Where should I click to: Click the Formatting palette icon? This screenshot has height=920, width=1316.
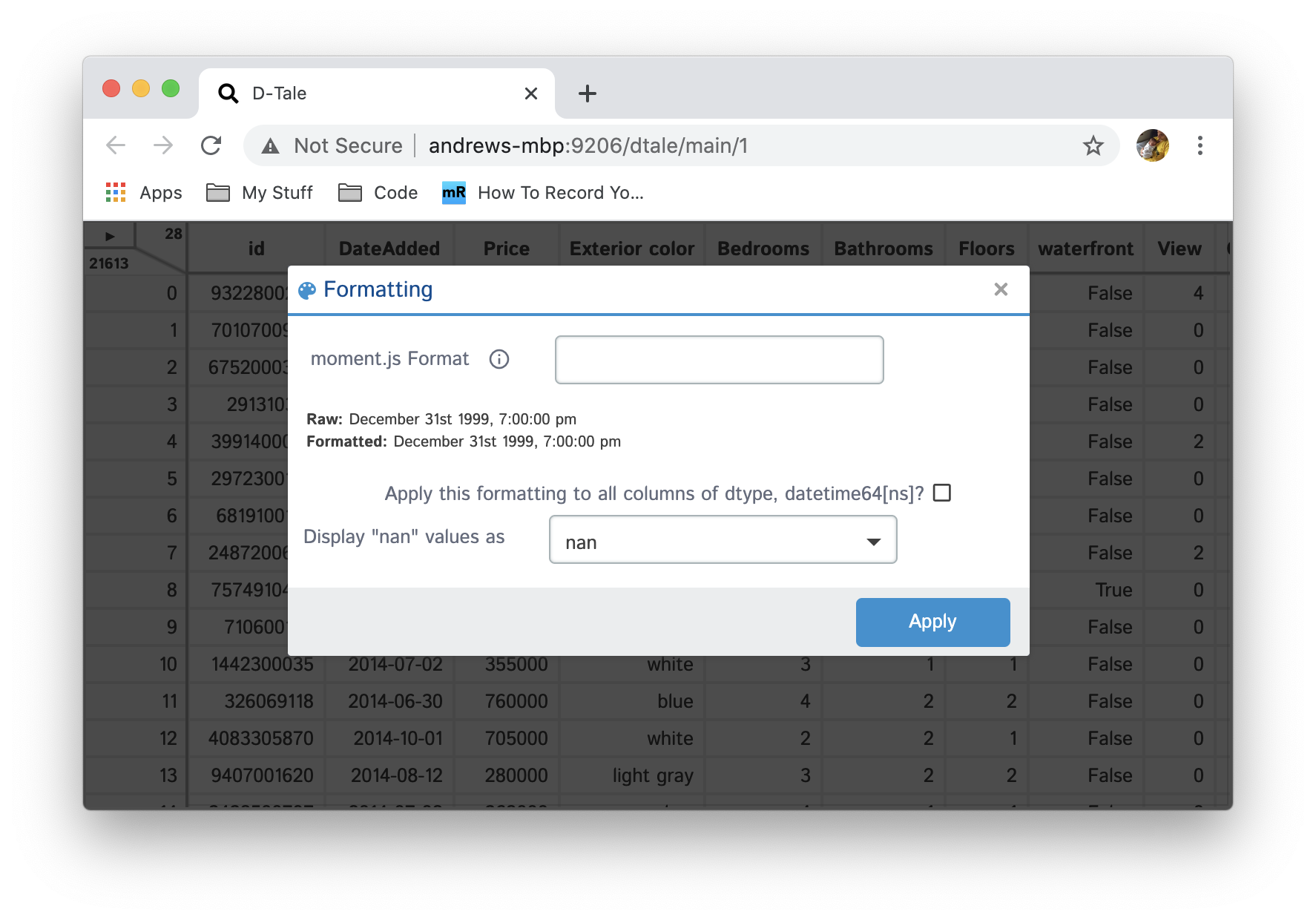(x=306, y=290)
